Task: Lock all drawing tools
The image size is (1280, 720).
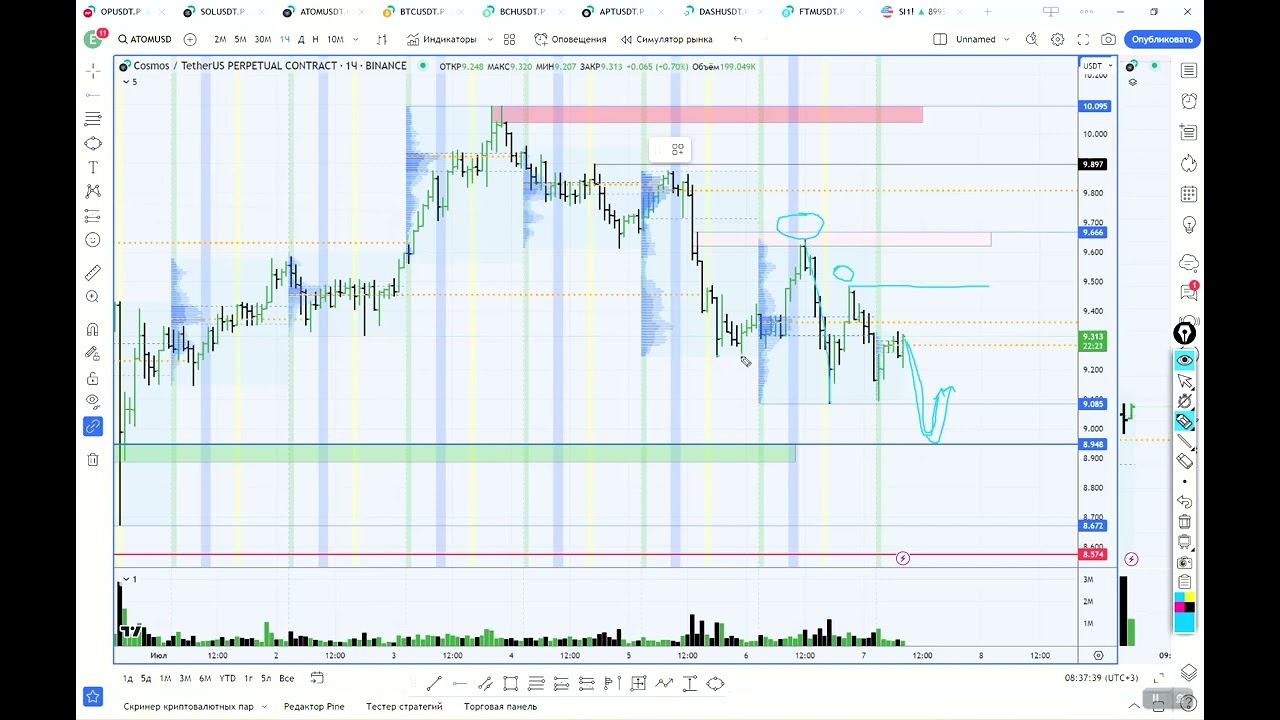Action: tap(93, 378)
